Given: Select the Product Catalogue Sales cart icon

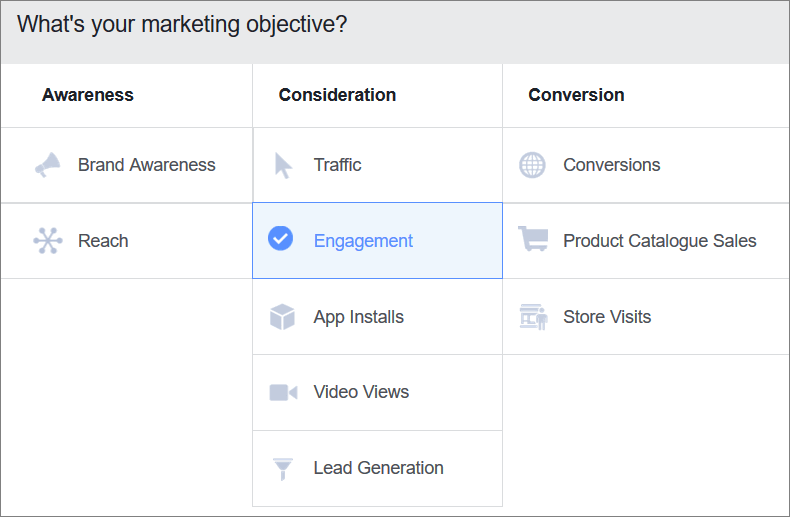Looking at the screenshot, I should (x=533, y=238).
